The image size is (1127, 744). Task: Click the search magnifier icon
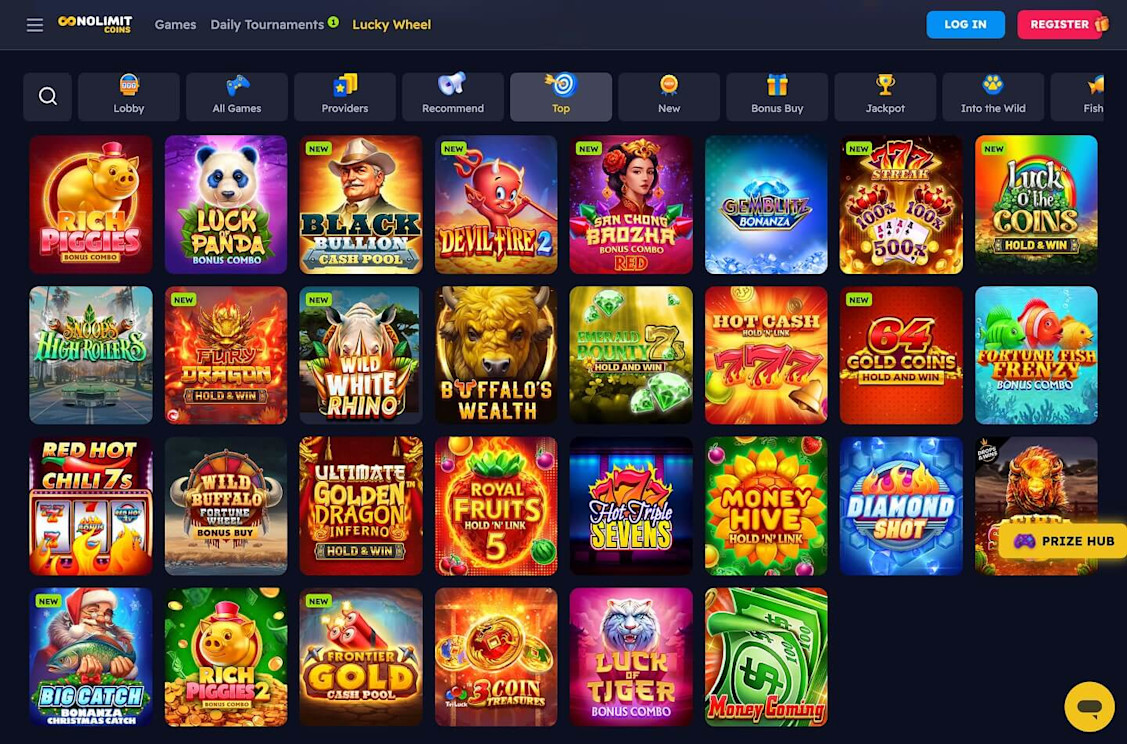pos(47,96)
